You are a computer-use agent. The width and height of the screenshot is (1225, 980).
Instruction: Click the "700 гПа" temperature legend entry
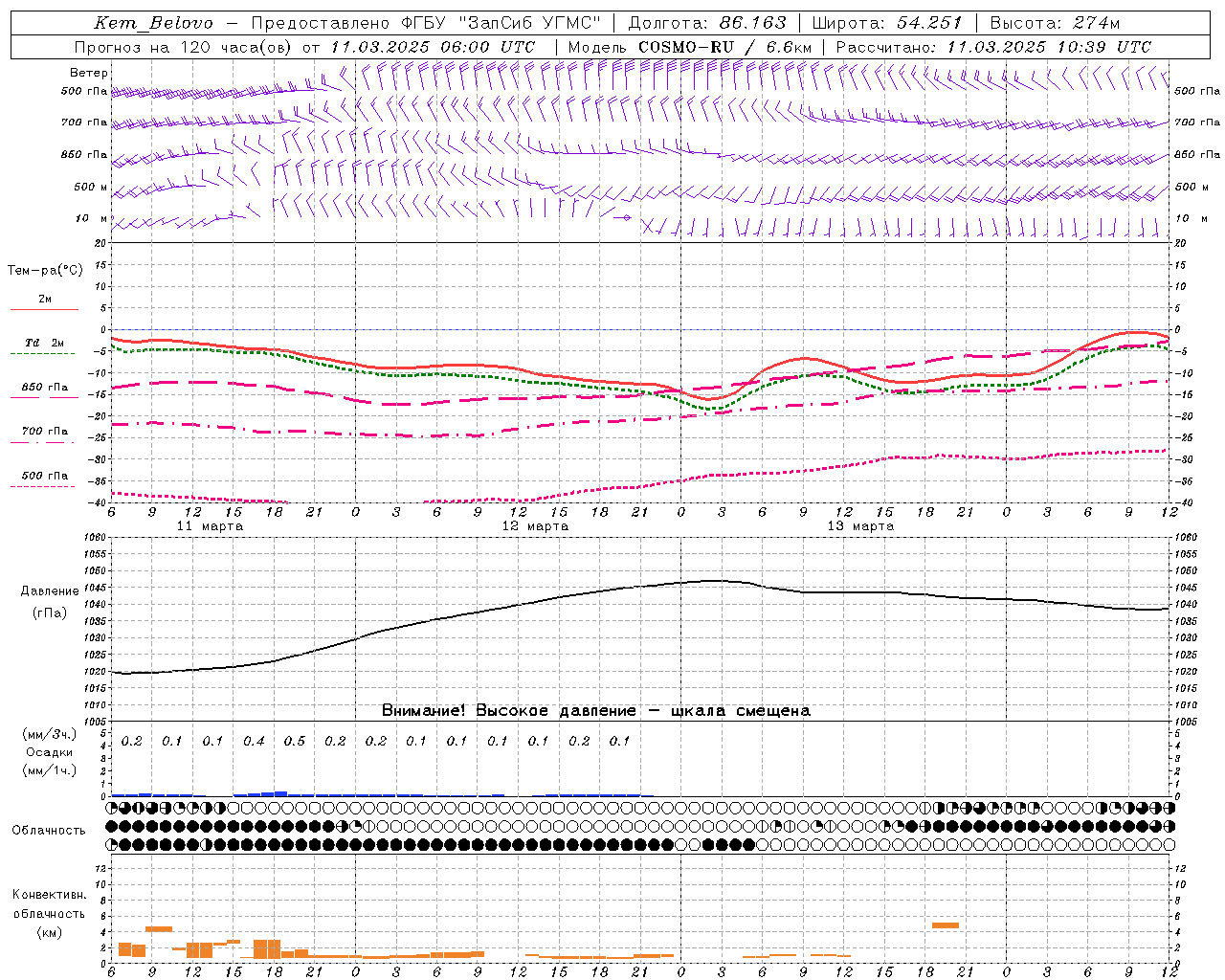(x=44, y=432)
